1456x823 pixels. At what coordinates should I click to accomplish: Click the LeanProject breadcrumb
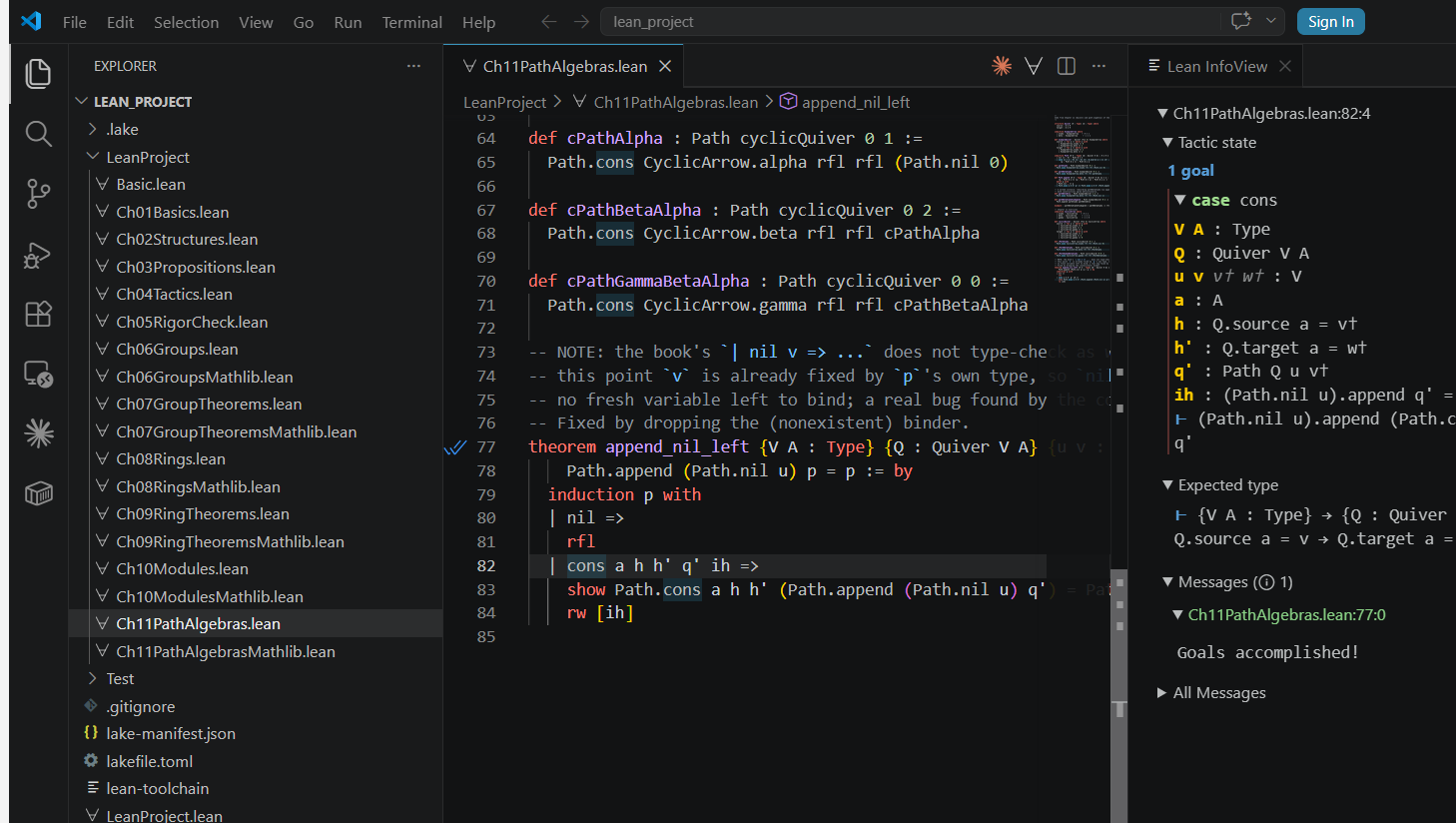click(504, 102)
